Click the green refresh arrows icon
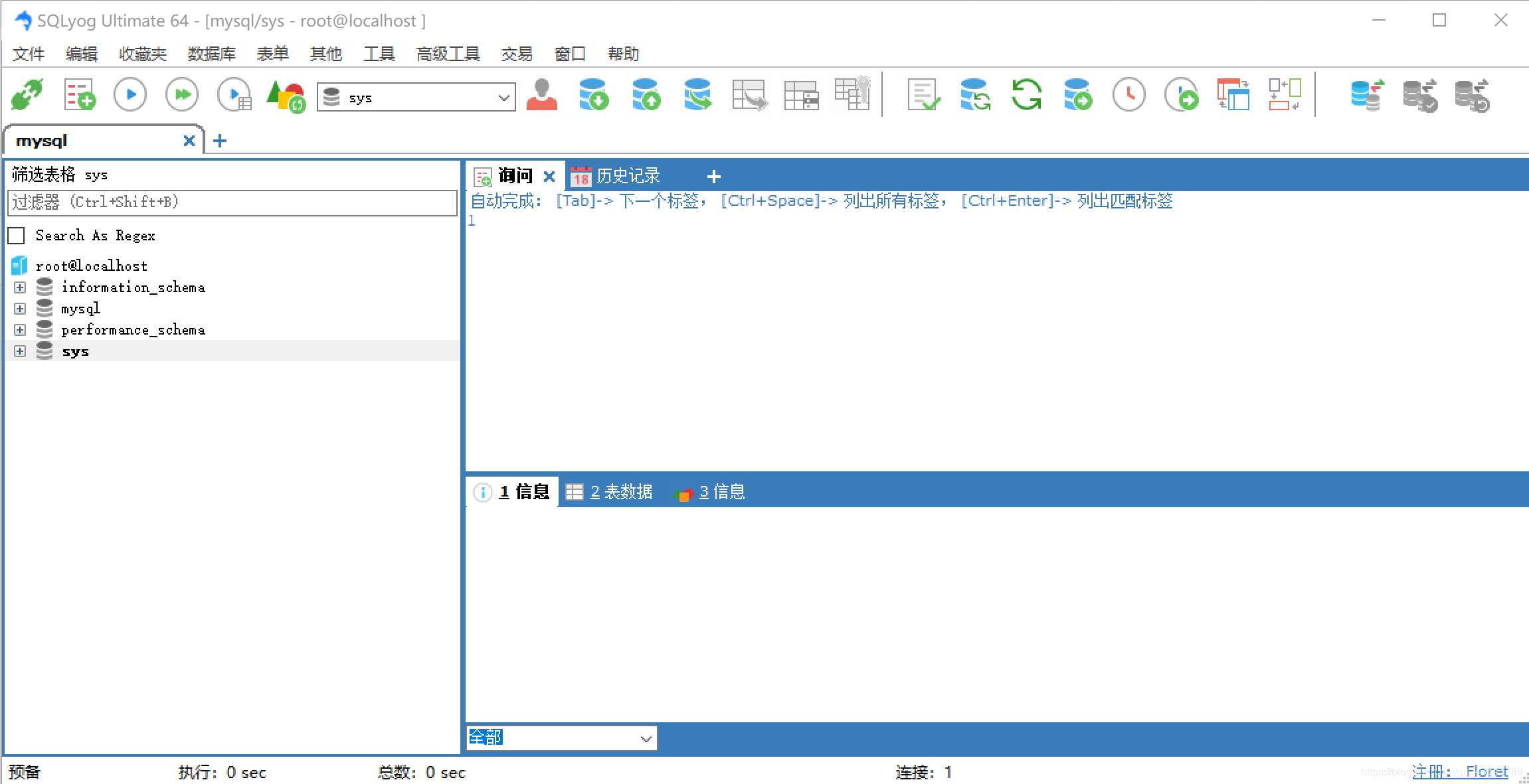The image size is (1529, 784). (1027, 96)
